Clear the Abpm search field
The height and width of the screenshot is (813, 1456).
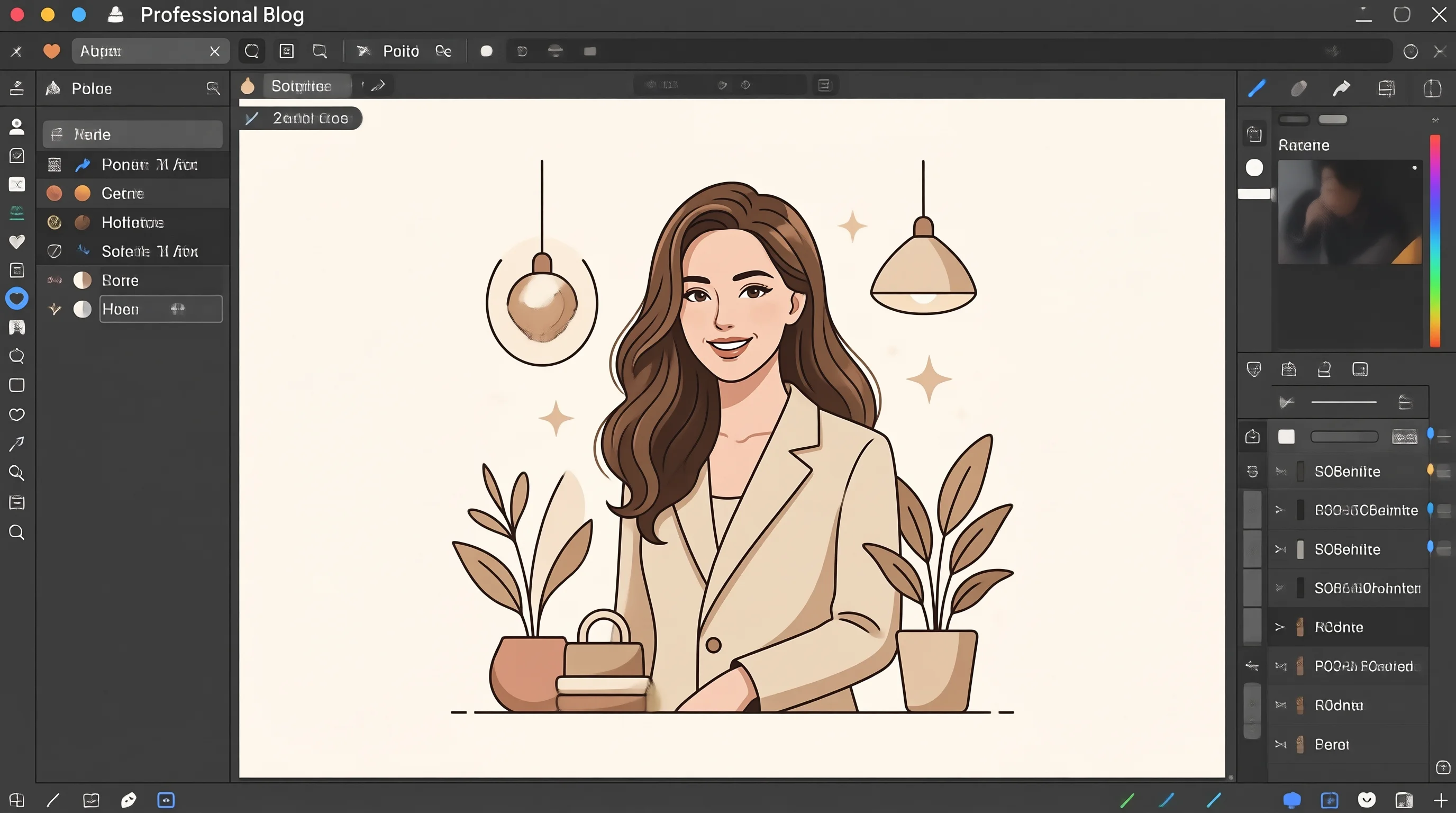pos(215,51)
